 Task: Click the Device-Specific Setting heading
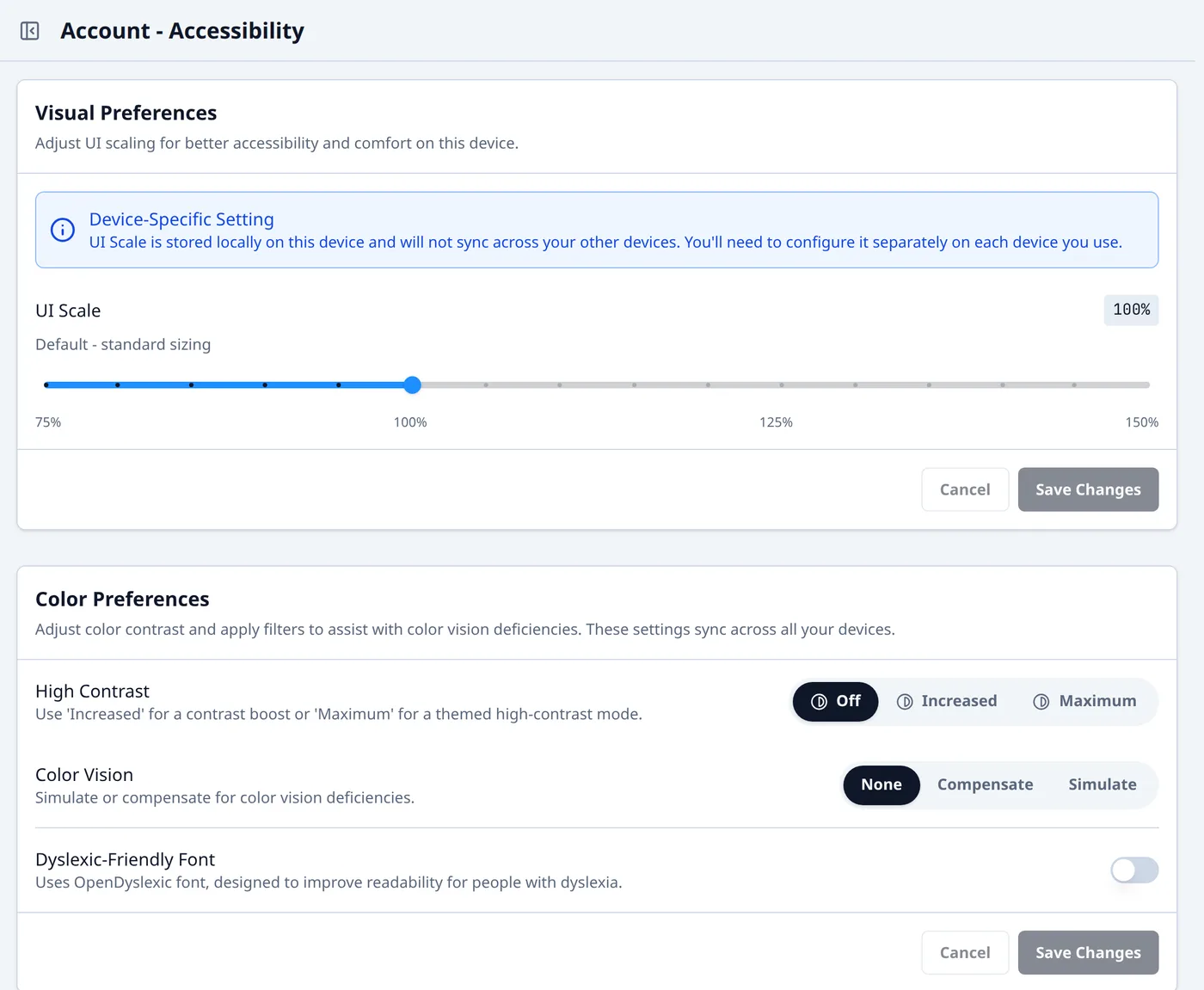click(181, 219)
